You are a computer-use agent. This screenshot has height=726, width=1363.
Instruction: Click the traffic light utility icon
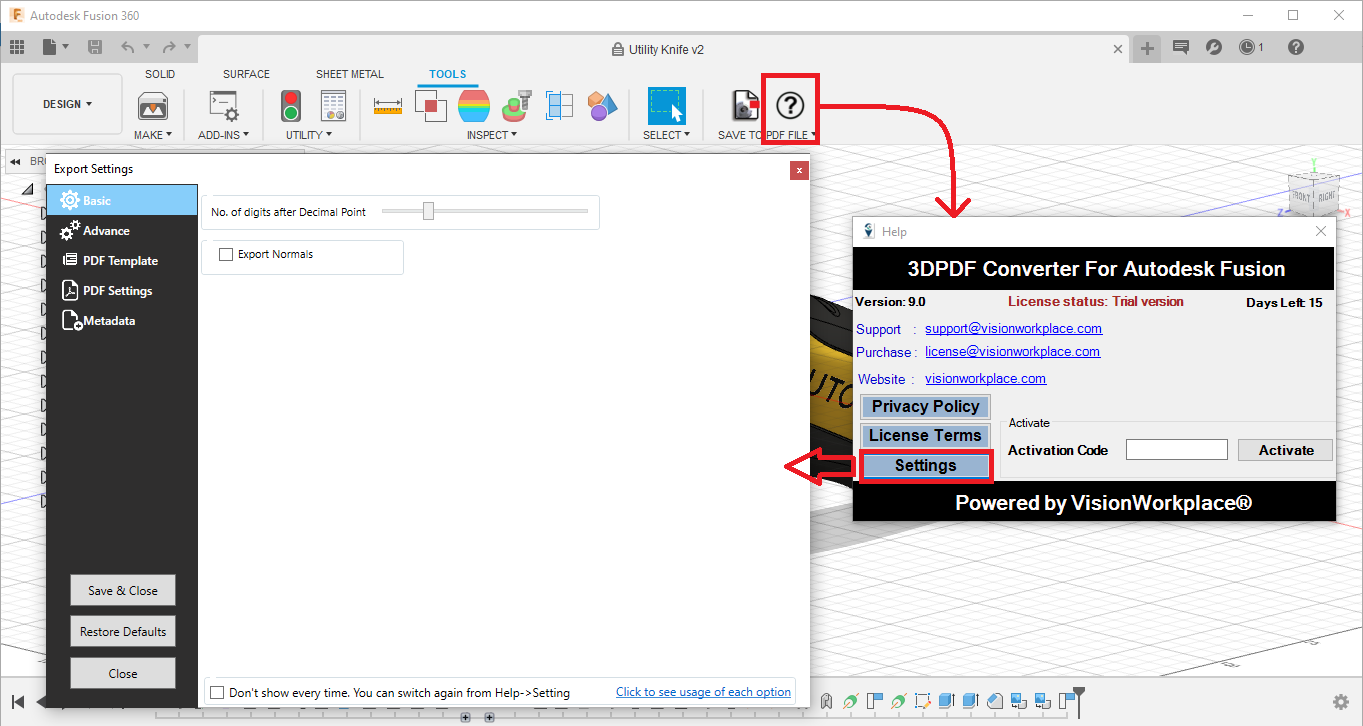(x=291, y=106)
